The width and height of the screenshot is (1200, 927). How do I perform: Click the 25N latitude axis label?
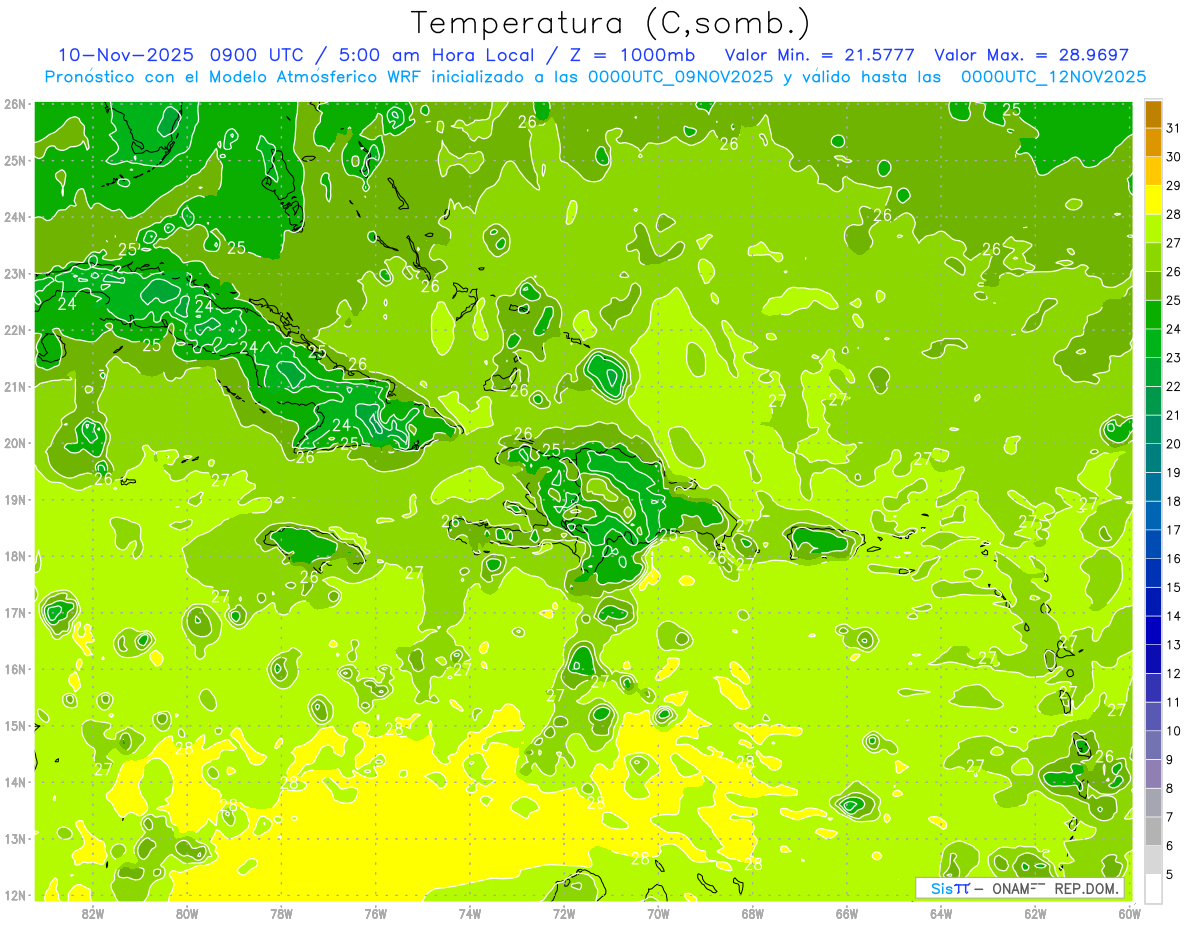(15, 160)
